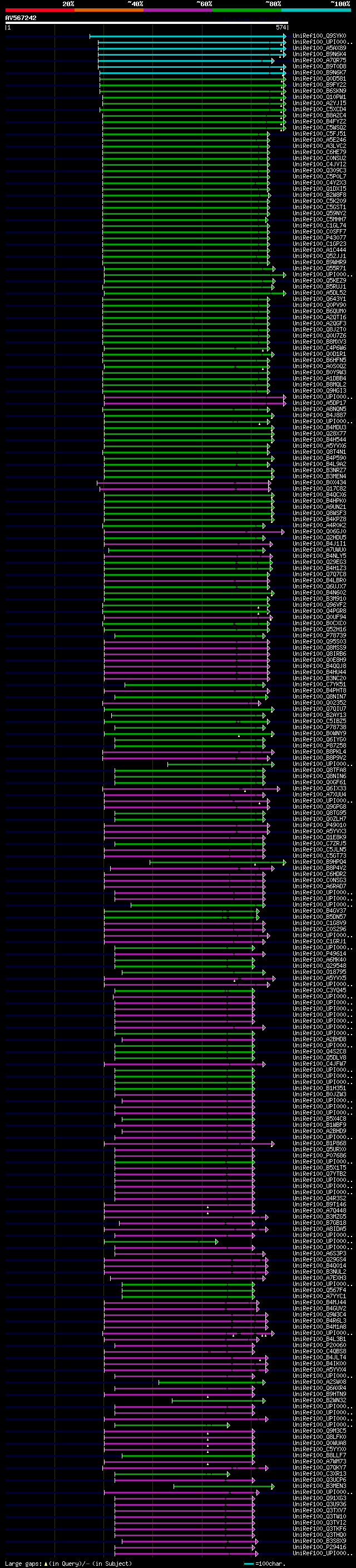Select the UniRef100_C1GL74 label
Screen dimensions: 356x1568
click(319, 225)
